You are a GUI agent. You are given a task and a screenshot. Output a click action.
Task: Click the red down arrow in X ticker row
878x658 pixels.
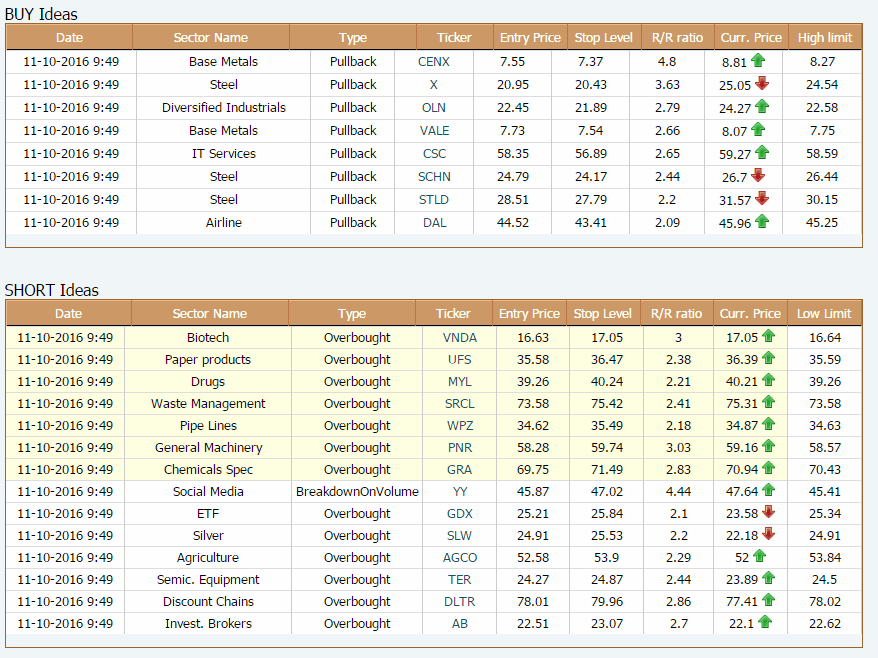click(762, 83)
